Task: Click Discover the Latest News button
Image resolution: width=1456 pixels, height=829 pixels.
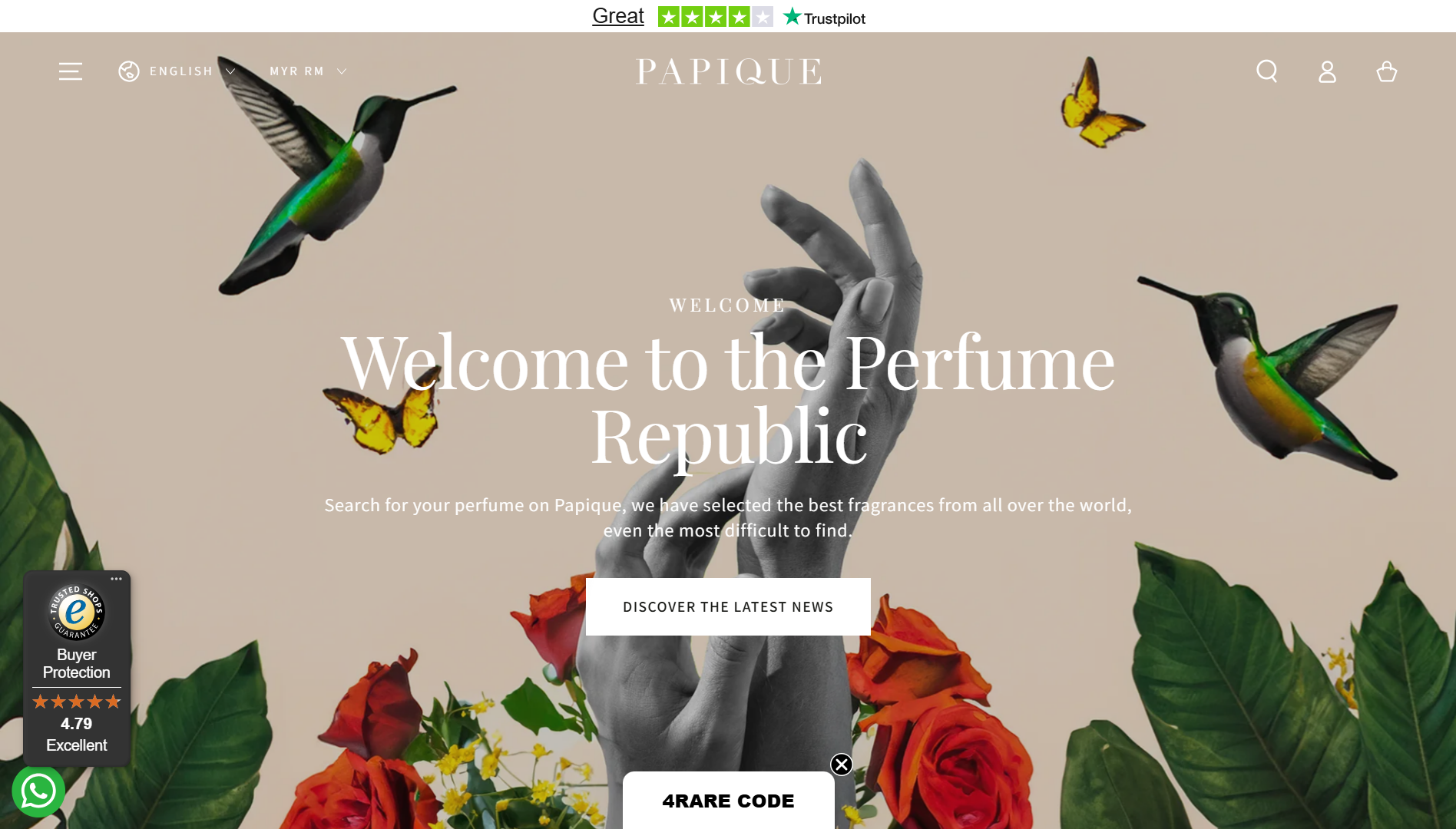Action: pyautogui.click(x=728, y=606)
